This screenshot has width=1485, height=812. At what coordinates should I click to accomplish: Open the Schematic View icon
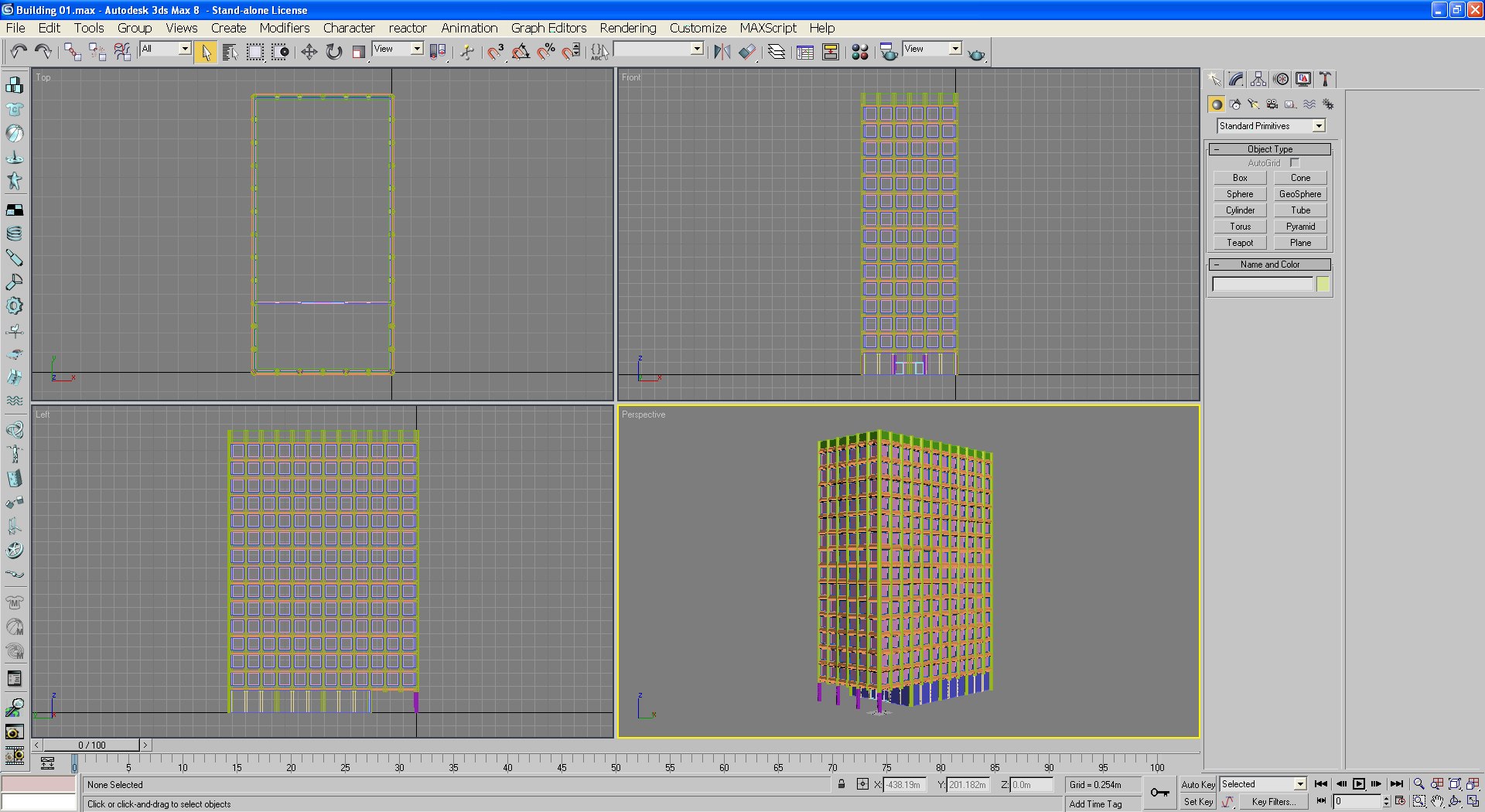(831, 52)
